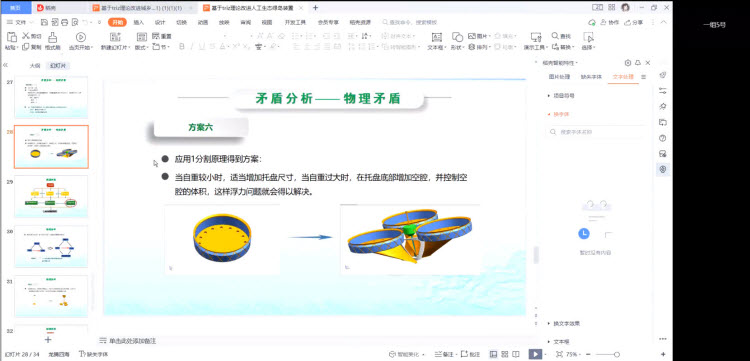Insert a text box using 文本框 icon

coord(436,37)
